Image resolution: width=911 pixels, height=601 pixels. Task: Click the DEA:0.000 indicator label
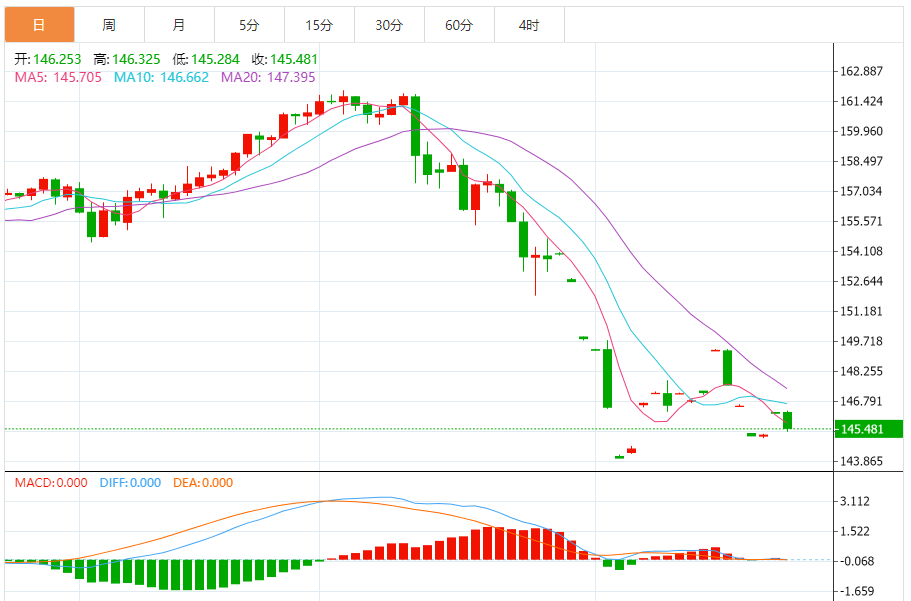click(x=203, y=482)
